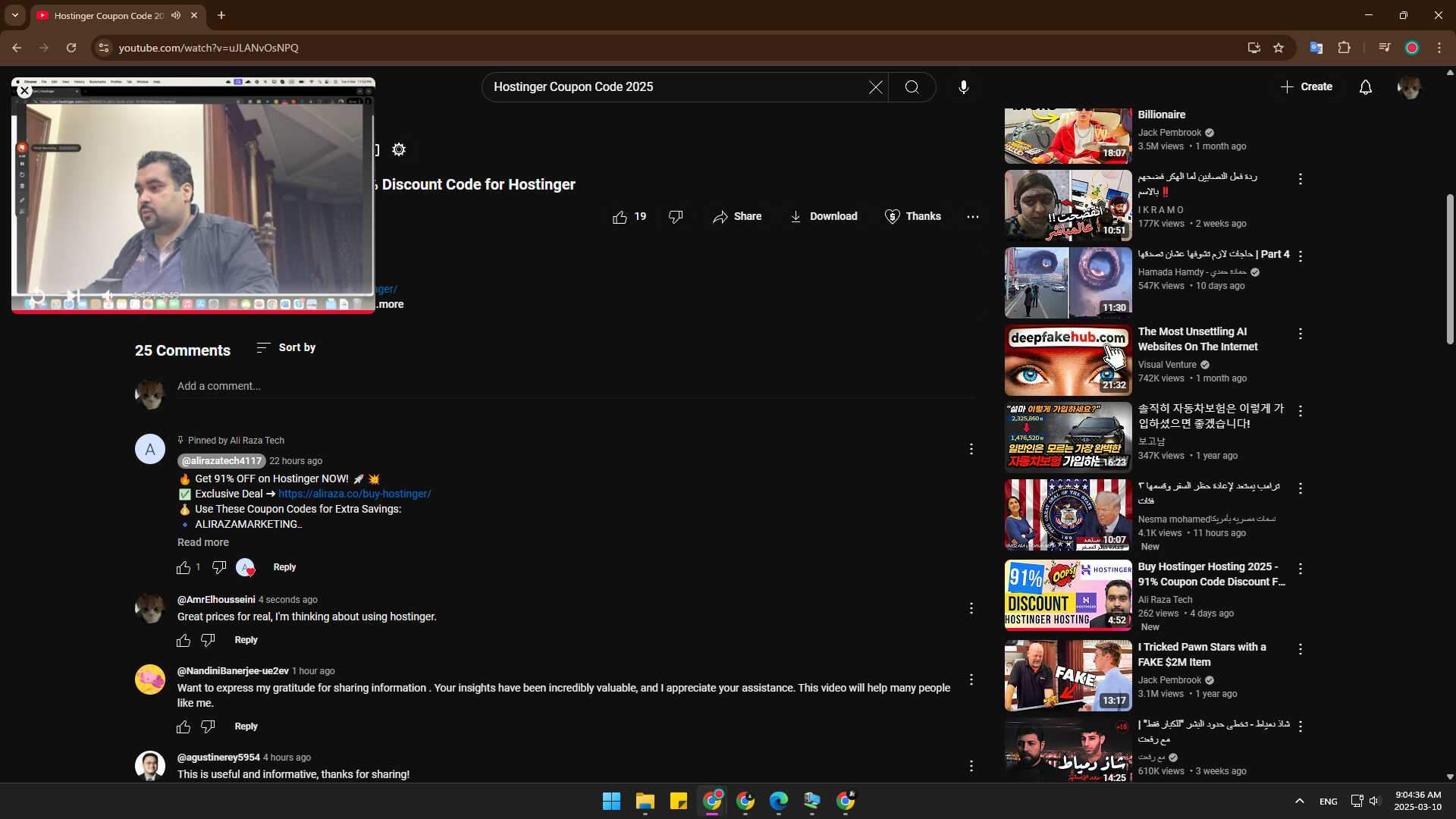Reply to @NandiniBanerjee-ue2ev comment
The height and width of the screenshot is (819, 1456).
click(246, 726)
